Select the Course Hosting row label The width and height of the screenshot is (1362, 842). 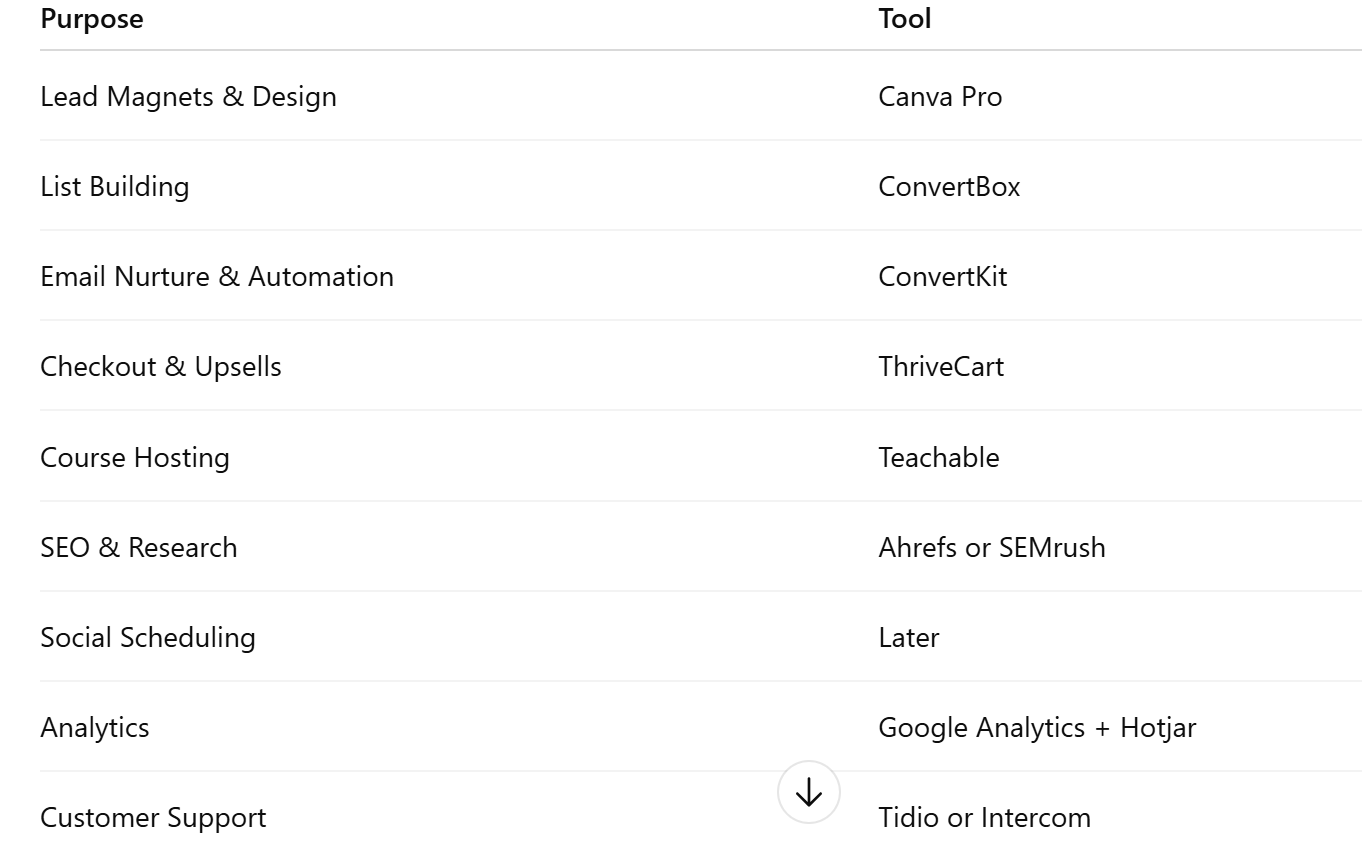[x=135, y=458]
